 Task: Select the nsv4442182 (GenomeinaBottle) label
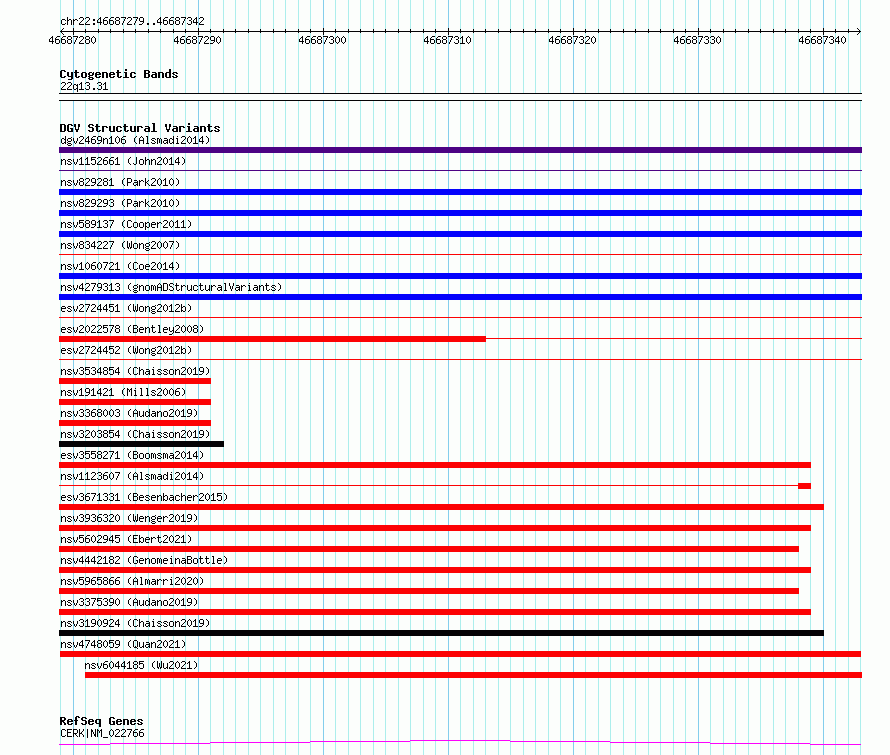point(144,560)
